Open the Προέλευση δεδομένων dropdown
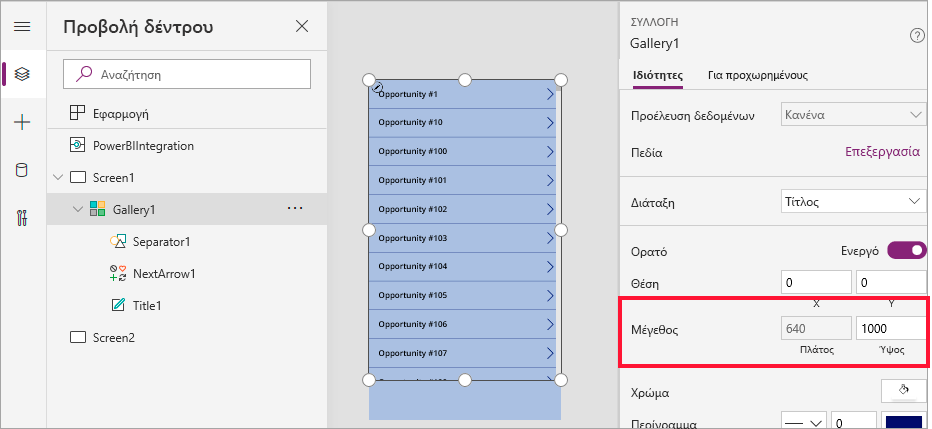 click(852, 115)
